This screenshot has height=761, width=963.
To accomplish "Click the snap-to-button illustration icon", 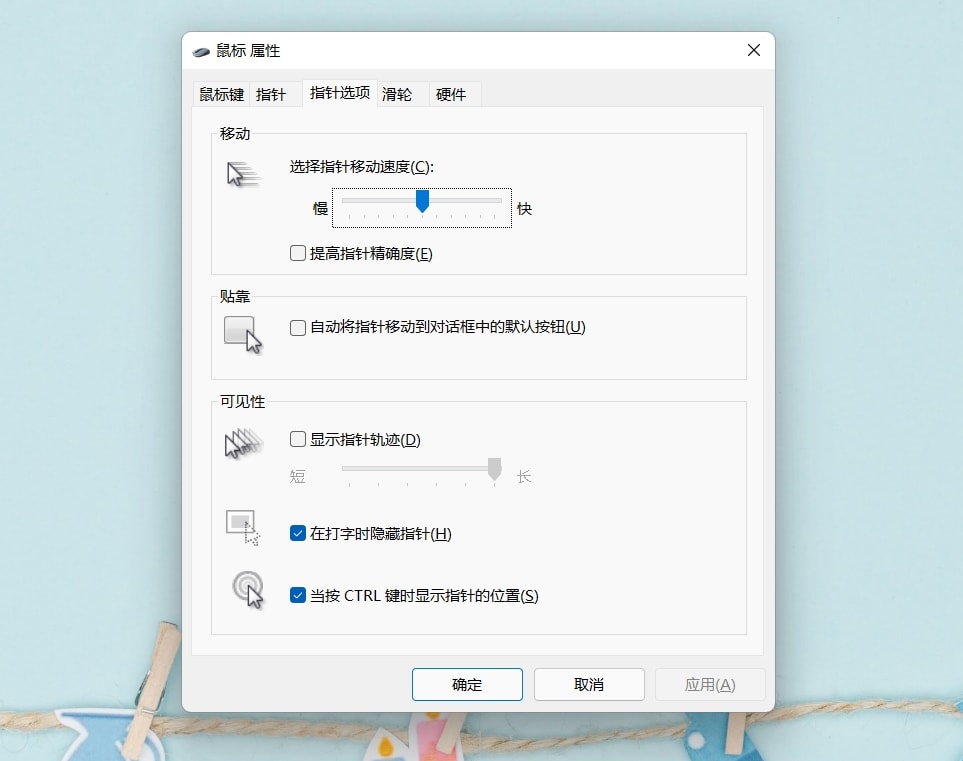I will coord(243,335).
